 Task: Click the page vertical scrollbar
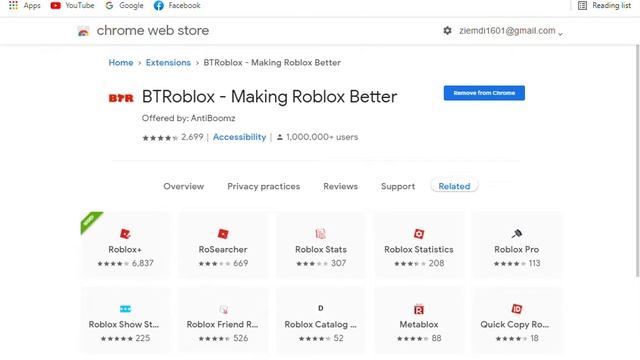click(638, 160)
